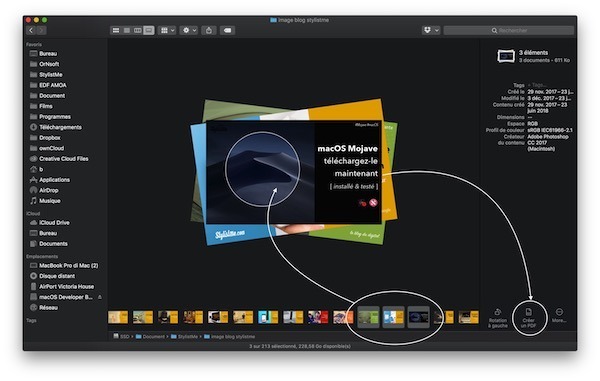
Task: Click image blog stylistme in path bar
Action: [229, 337]
